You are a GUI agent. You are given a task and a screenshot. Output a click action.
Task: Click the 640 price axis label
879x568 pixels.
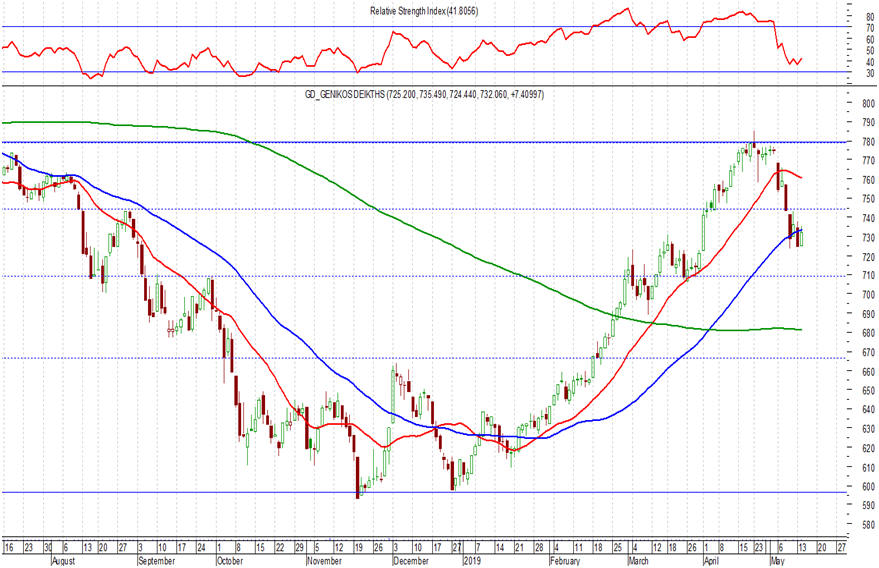[x=868, y=409]
